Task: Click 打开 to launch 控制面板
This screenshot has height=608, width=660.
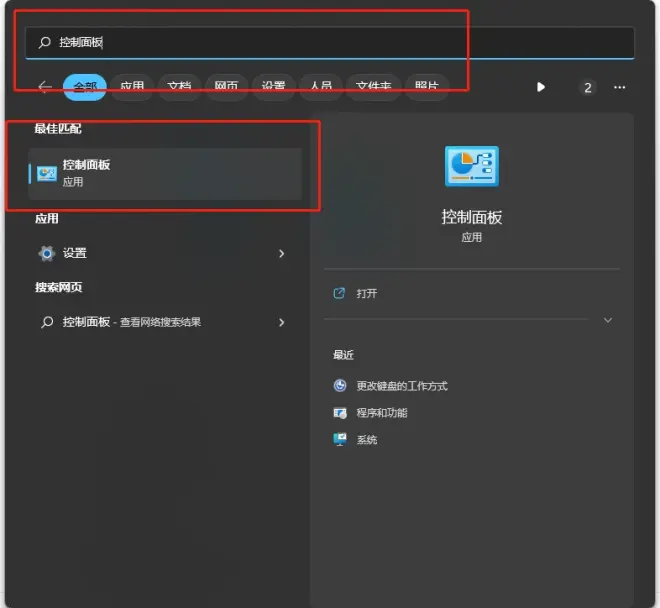Action: click(366, 293)
